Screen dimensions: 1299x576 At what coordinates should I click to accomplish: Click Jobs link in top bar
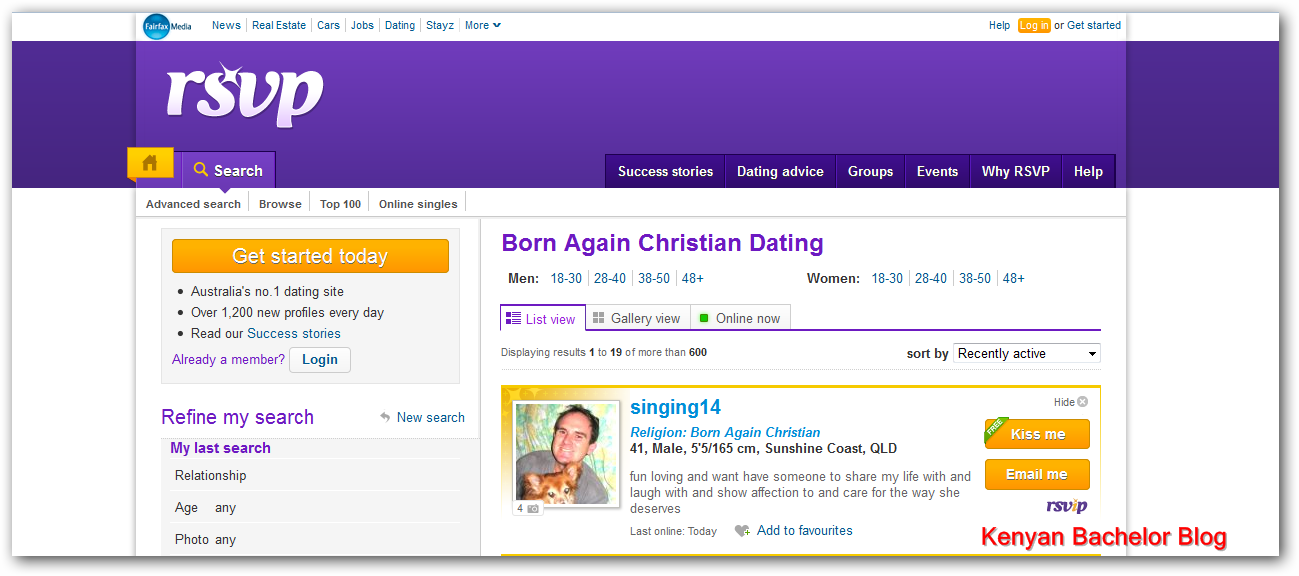[x=362, y=25]
